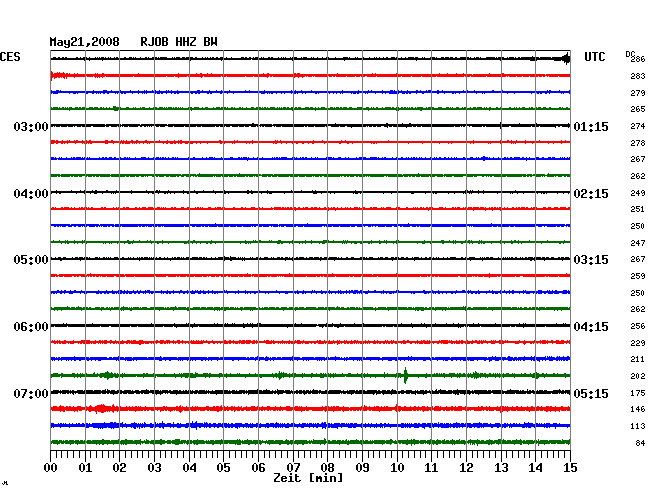Click the DC value 274
650x494 pixels.
click(638, 126)
